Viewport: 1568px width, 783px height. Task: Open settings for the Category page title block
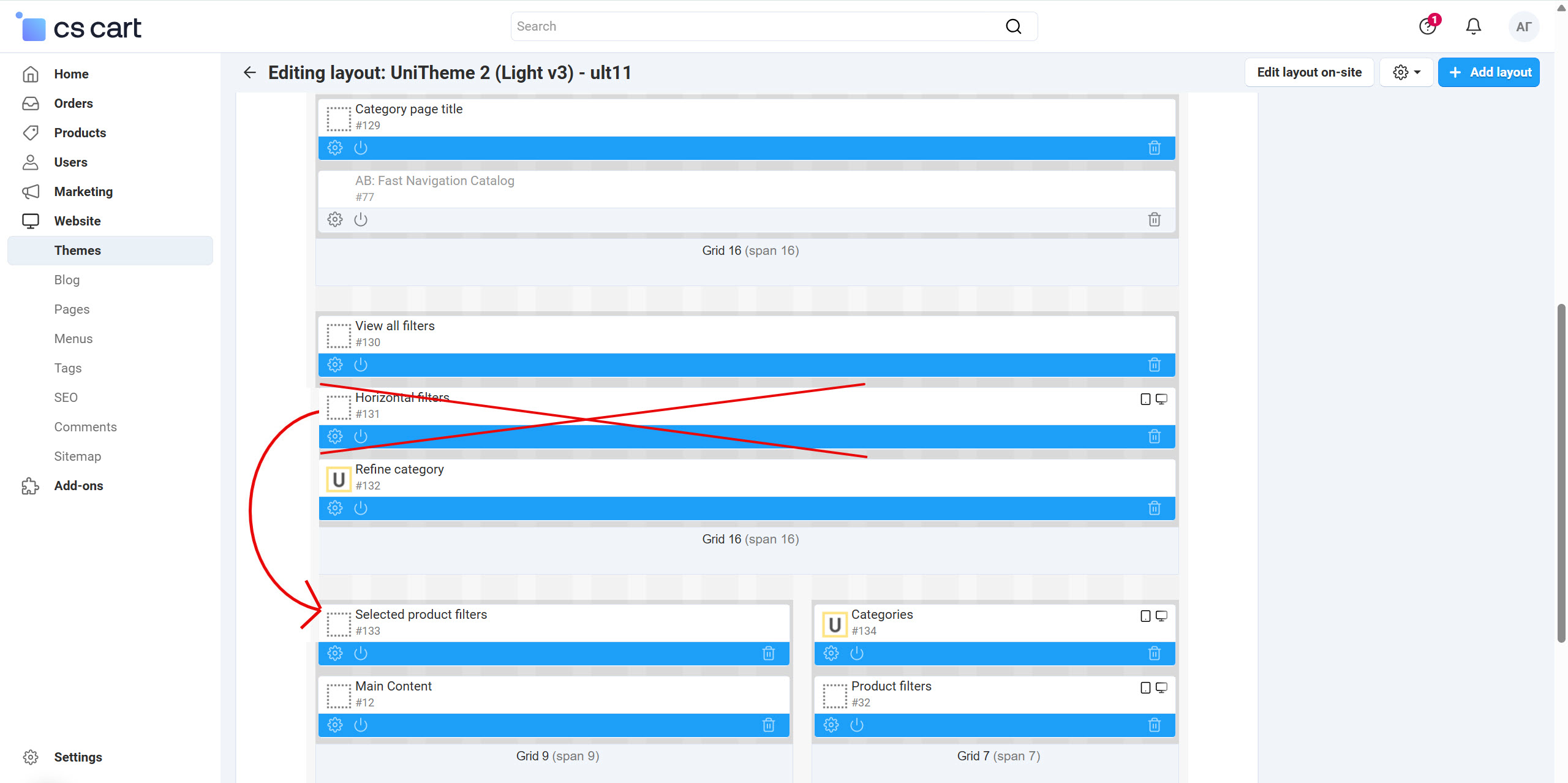click(335, 147)
